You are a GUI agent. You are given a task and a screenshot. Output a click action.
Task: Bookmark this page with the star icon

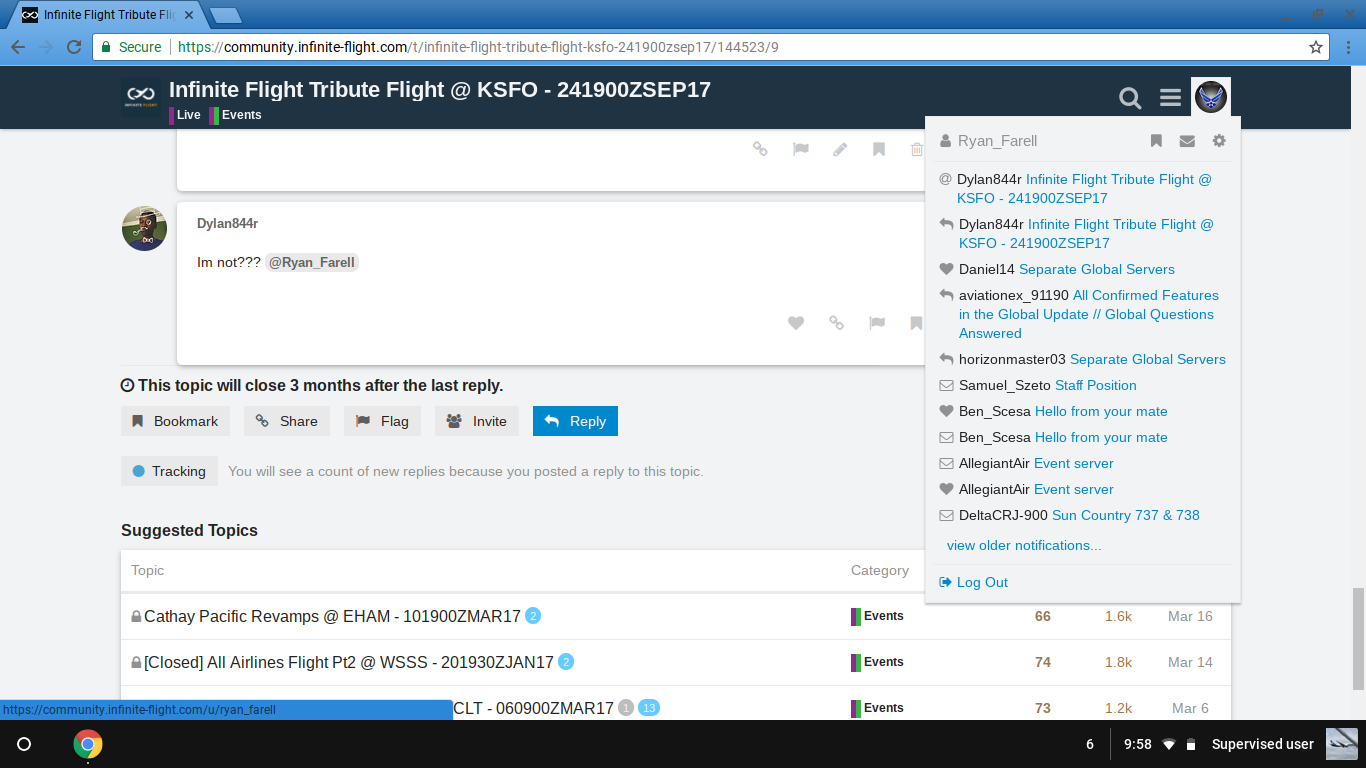[x=1316, y=47]
